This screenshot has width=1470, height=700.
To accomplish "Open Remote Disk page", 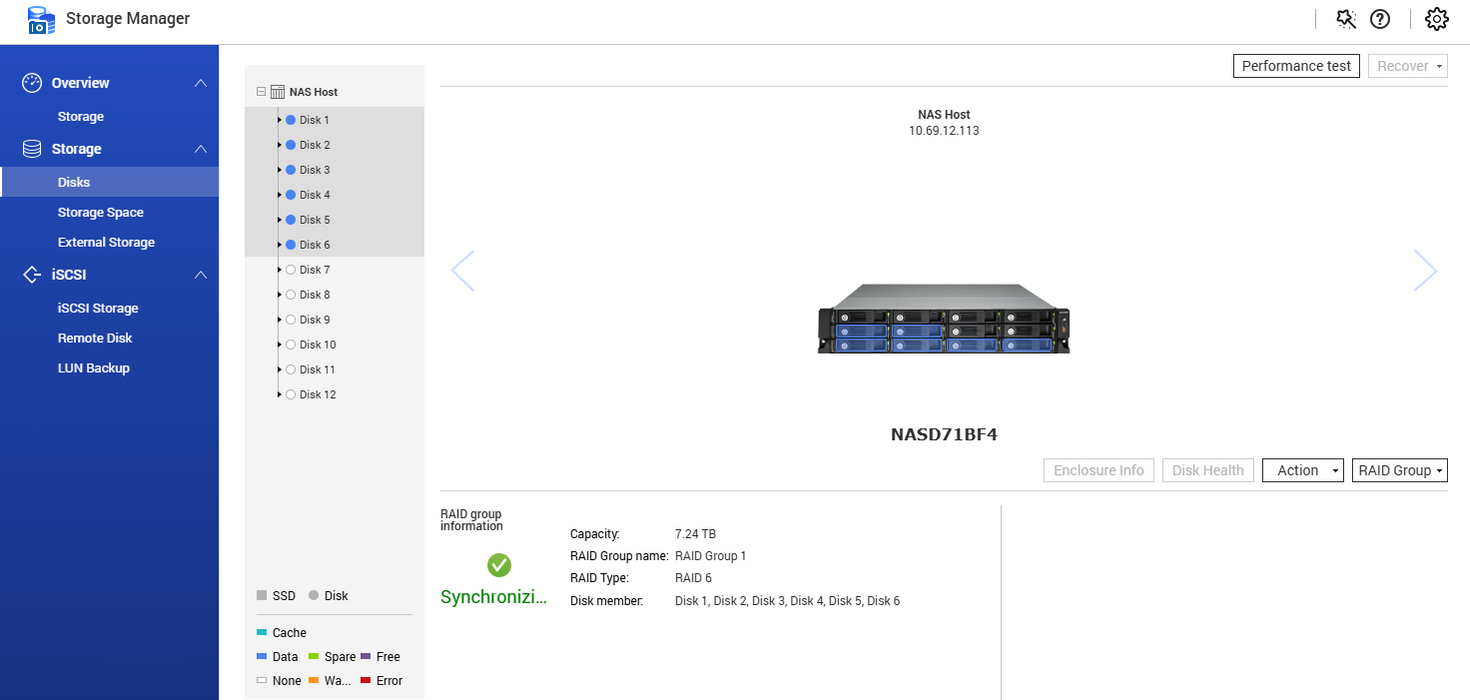I will [x=95, y=338].
